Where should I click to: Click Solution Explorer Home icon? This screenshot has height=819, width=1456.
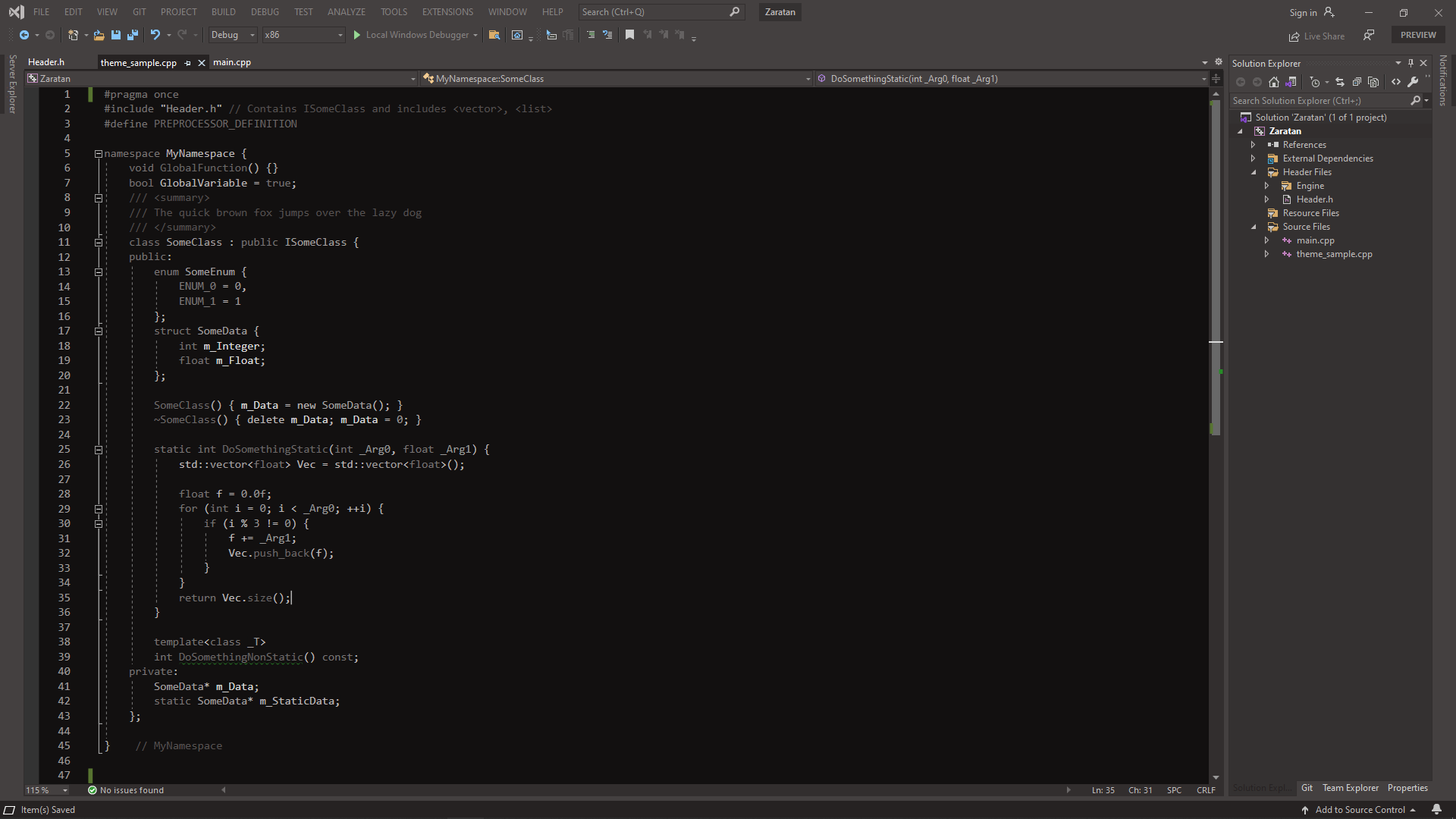pyautogui.click(x=1274, y=82)
